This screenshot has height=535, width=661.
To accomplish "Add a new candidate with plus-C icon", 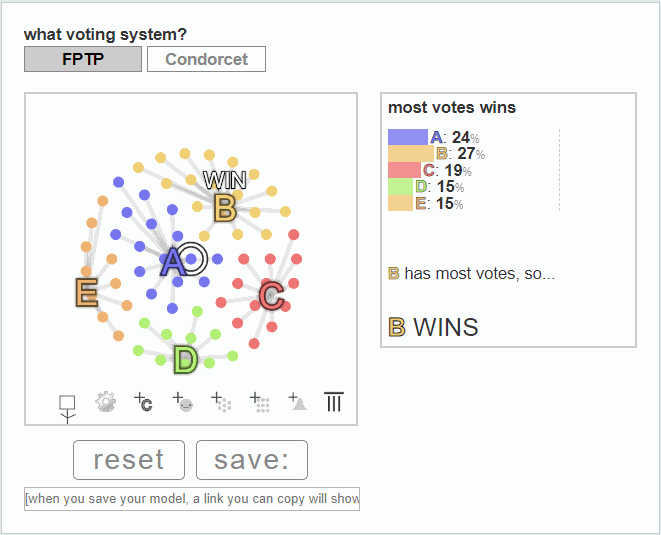I will pyautogui.click(x=143, y=402).
